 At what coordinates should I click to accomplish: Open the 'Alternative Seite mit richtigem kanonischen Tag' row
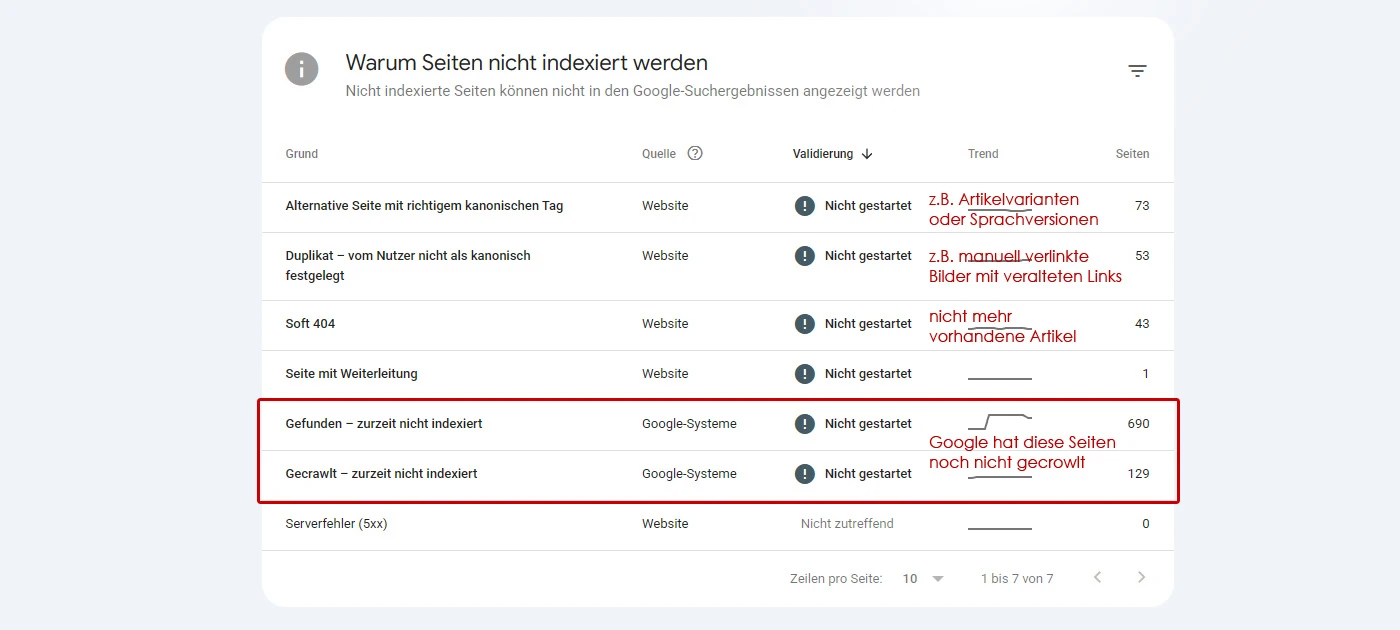coord(718,206)
